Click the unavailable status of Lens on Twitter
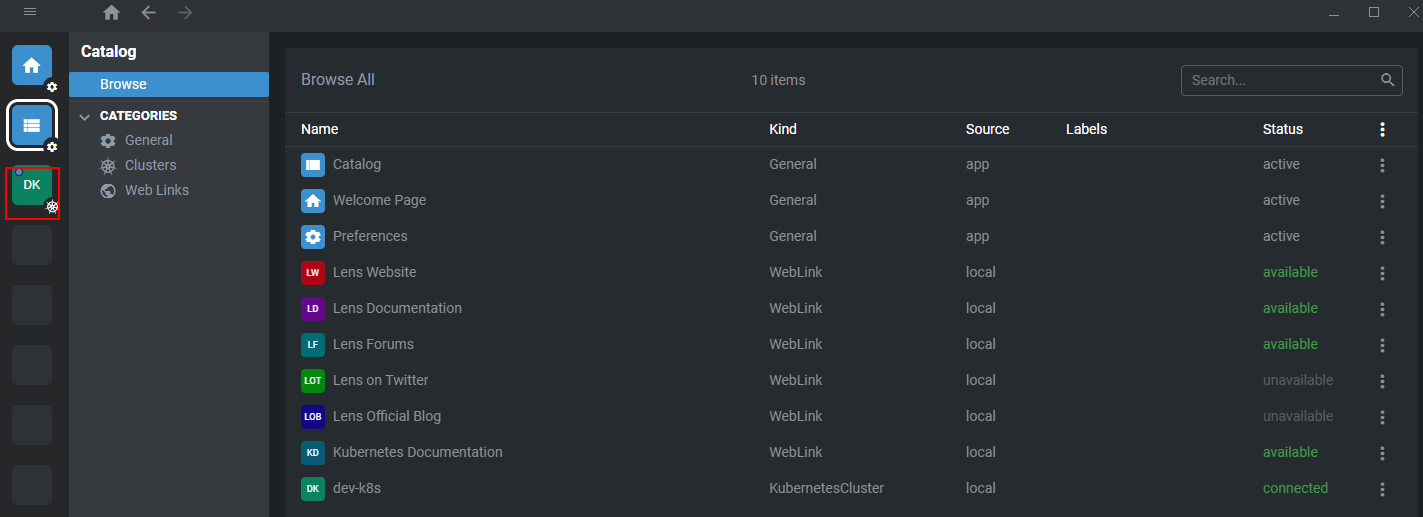 pos(1298,380)
